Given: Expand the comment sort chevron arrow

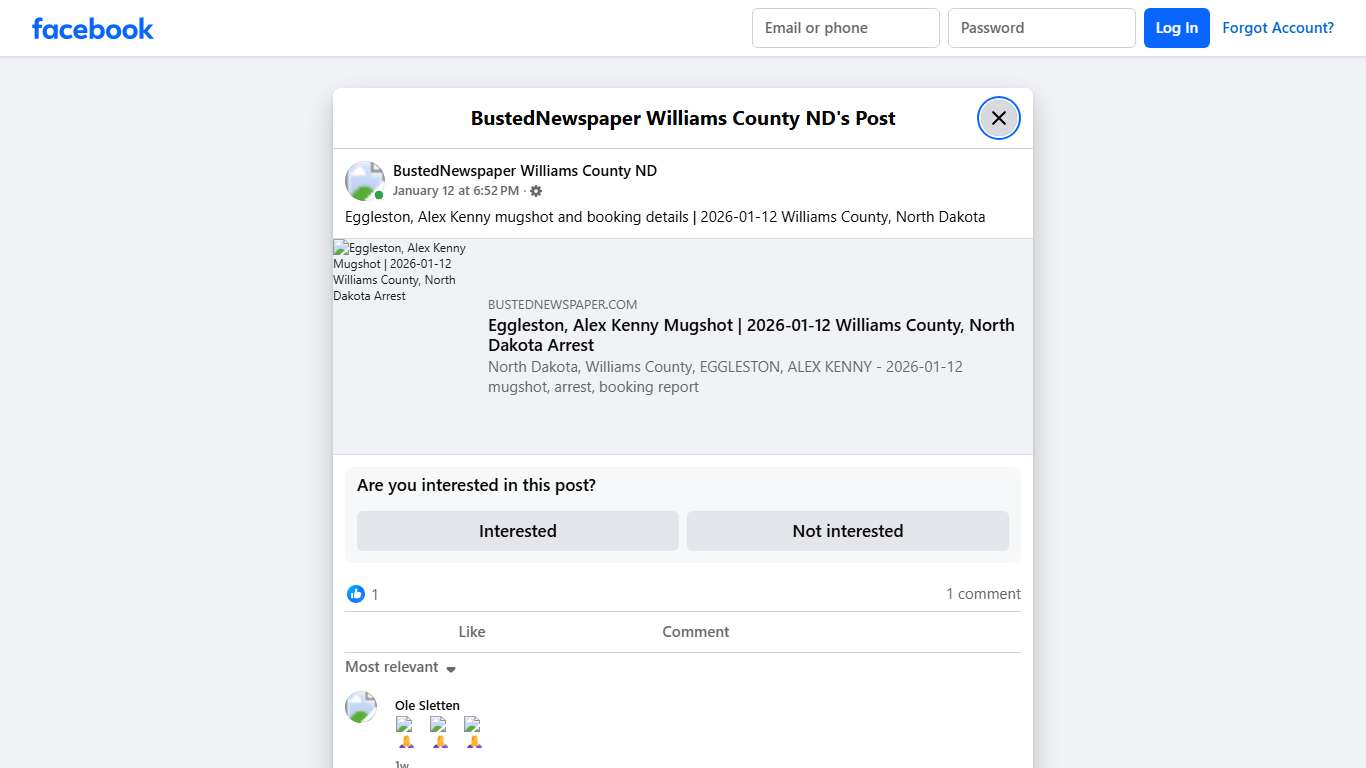Looking at the screenshot, I should pyautogui.click(x=451, y=668).
